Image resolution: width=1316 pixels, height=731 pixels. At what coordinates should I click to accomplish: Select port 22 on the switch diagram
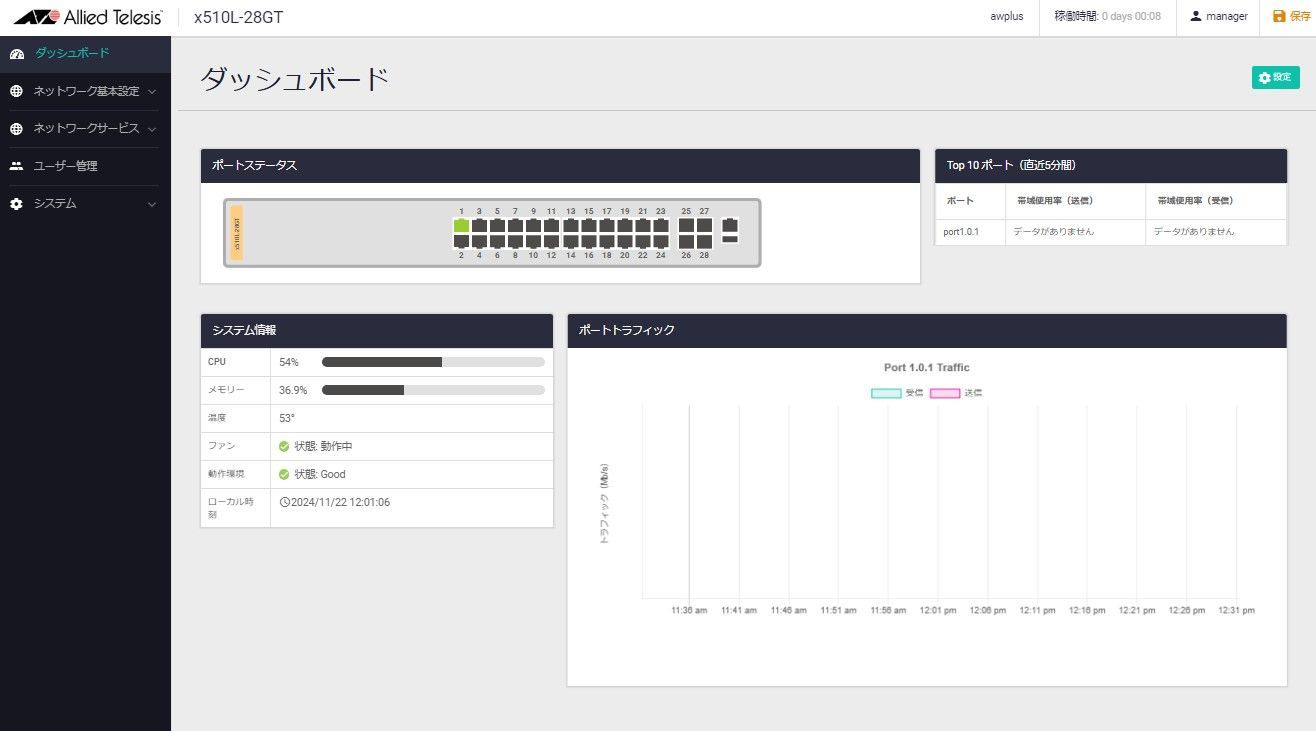click(643, 241)
